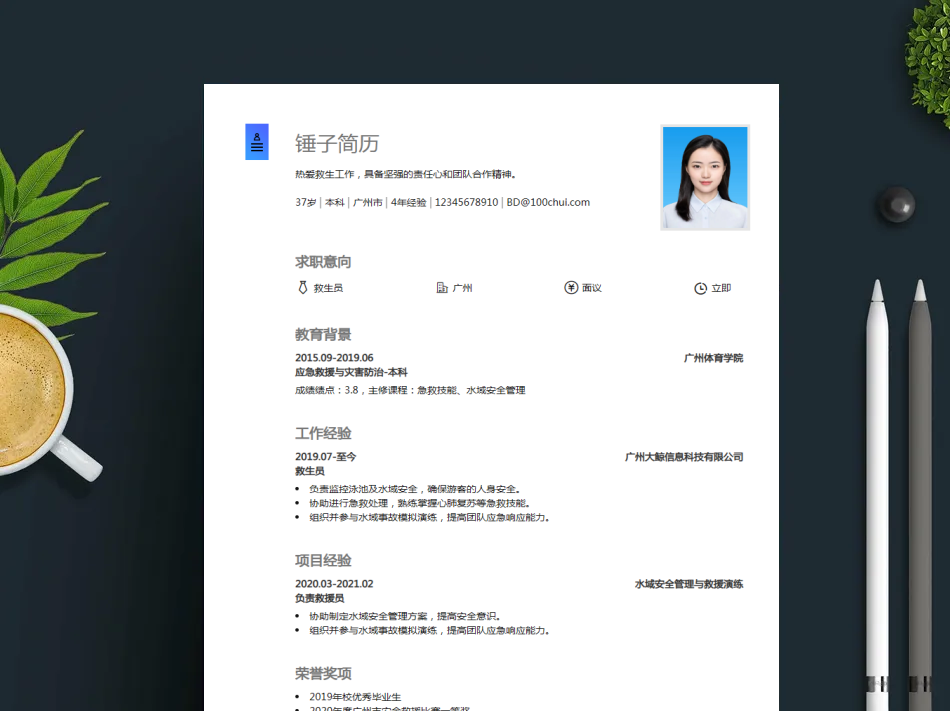Viewport: 950px width, 711px height.
Task: Click the project name 水域安全管理与救援演练
Action: pyautogui.click(x=689, y=584)
